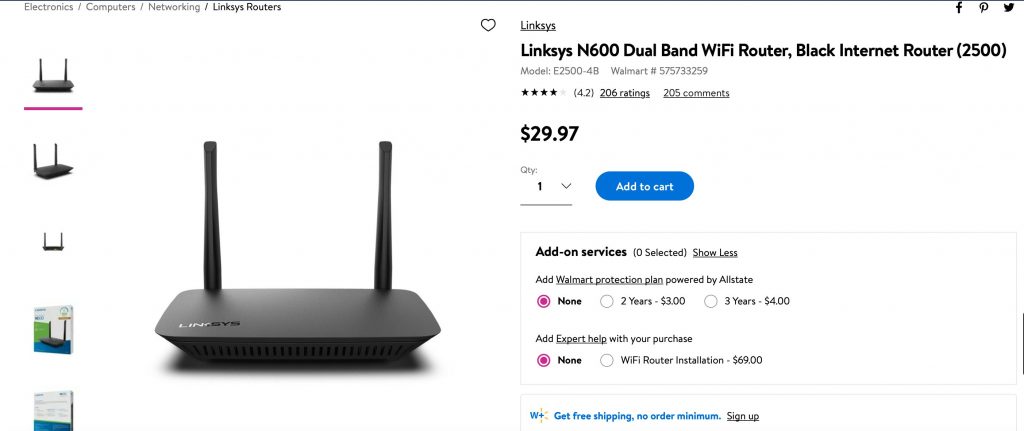Go to Computers breadcrumb

click(111, 7)
